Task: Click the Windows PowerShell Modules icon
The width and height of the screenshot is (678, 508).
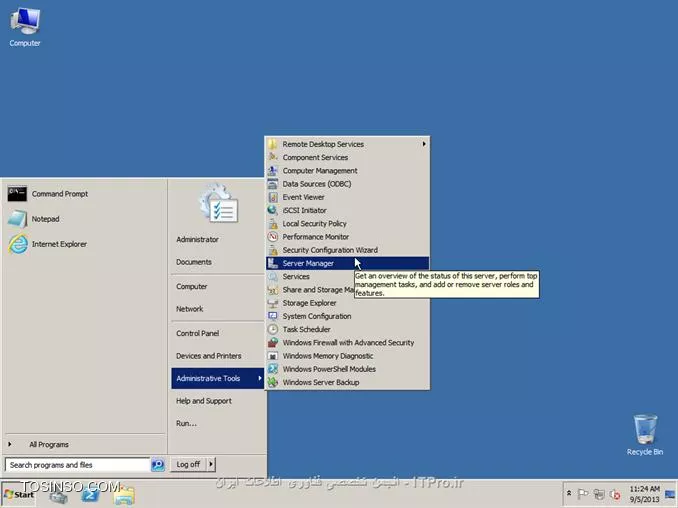Action: pyautogui.click(x=273, y=369)
